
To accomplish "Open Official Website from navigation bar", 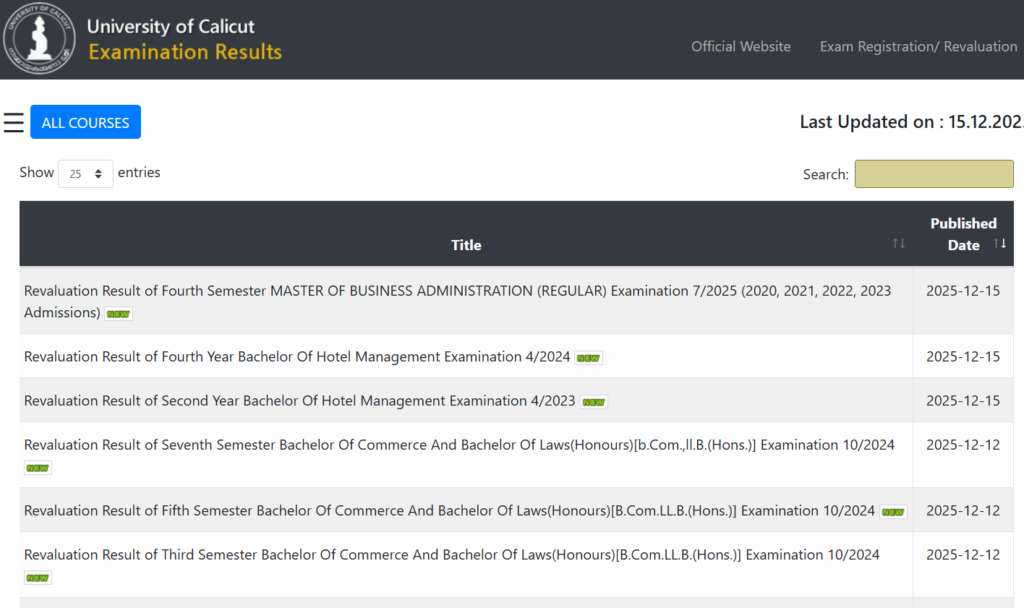I will coord(740,46).
